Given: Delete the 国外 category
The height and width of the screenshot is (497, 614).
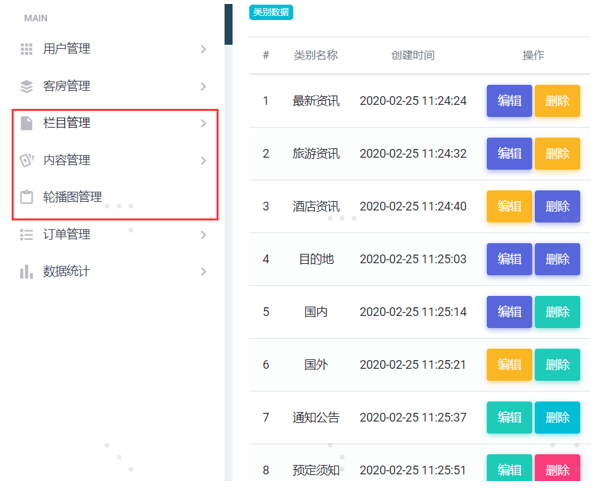Looking at the screenshot, I should 557,365.
